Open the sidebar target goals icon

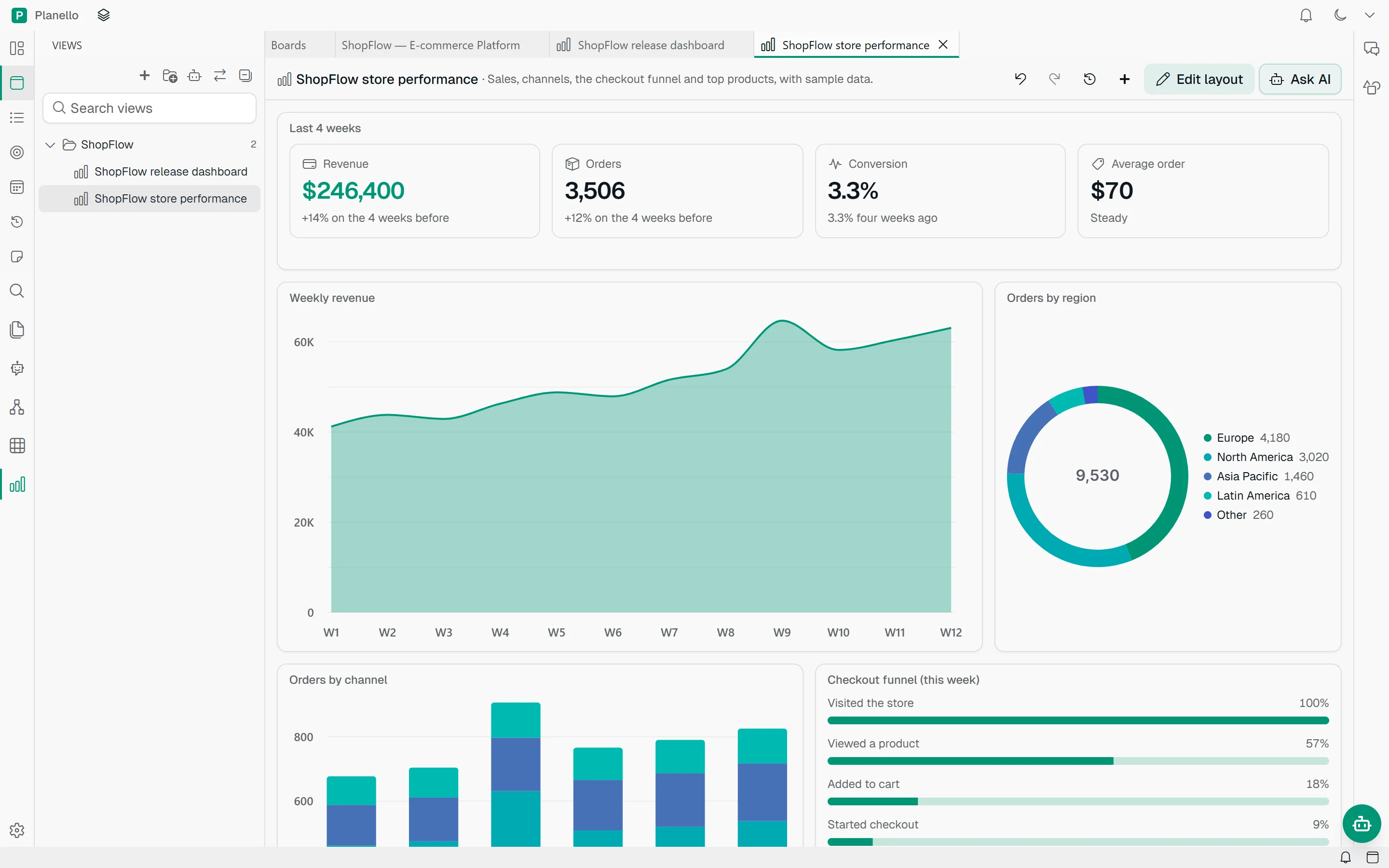coord(17,152)
